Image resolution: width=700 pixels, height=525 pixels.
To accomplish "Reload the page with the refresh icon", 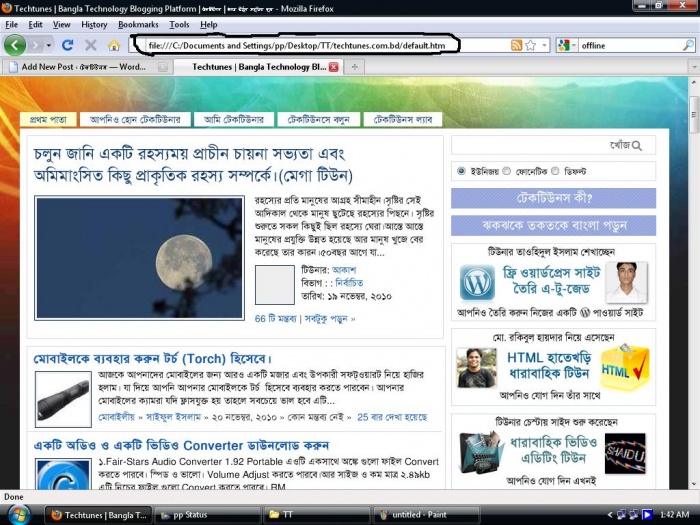I will click(67, 45).
